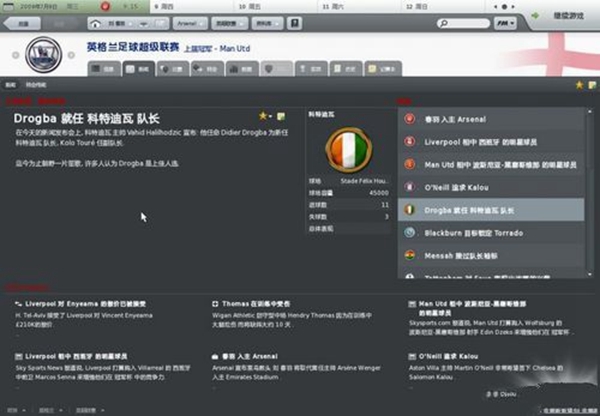
Task: Click the medical icon beside Thomas headline
Action: click(215, 304)
